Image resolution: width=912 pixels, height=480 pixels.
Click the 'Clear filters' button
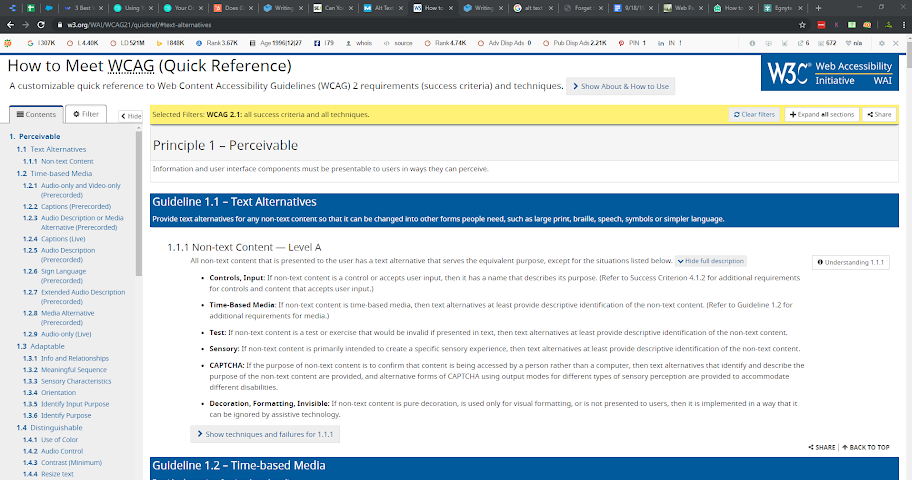click(x=754, y=115)
